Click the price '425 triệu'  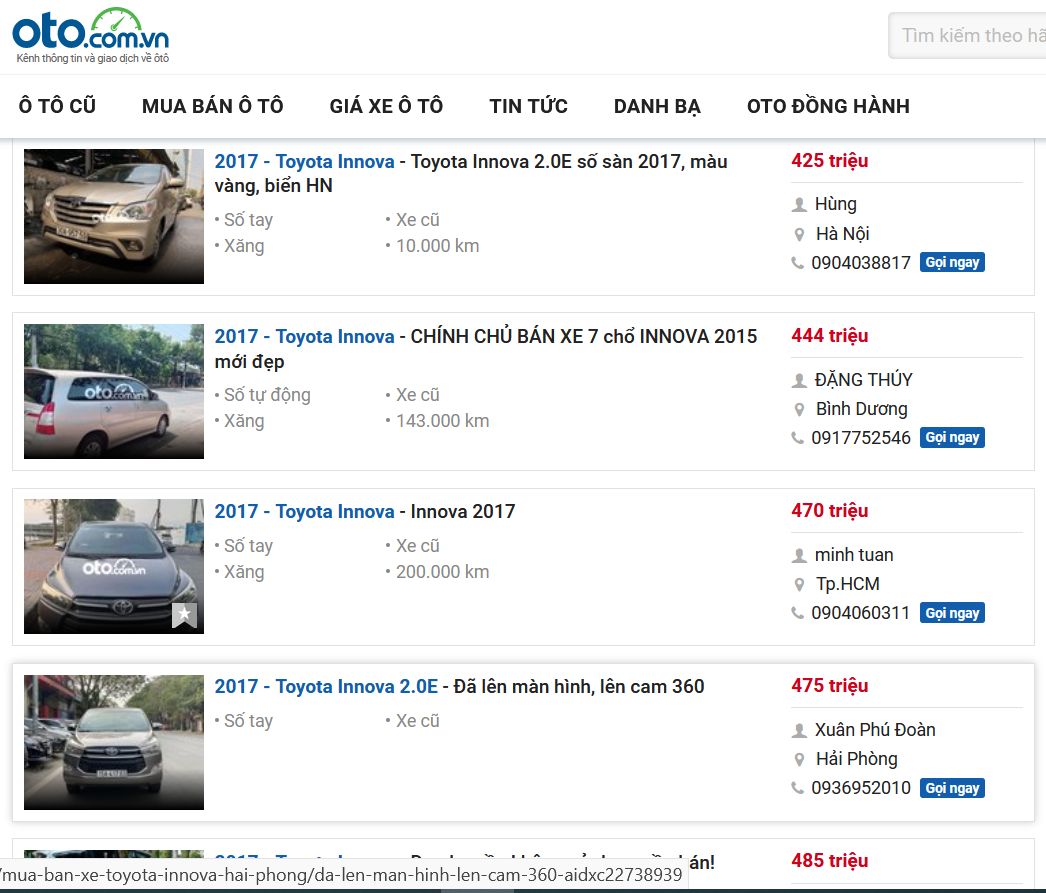tap(829, 161)
